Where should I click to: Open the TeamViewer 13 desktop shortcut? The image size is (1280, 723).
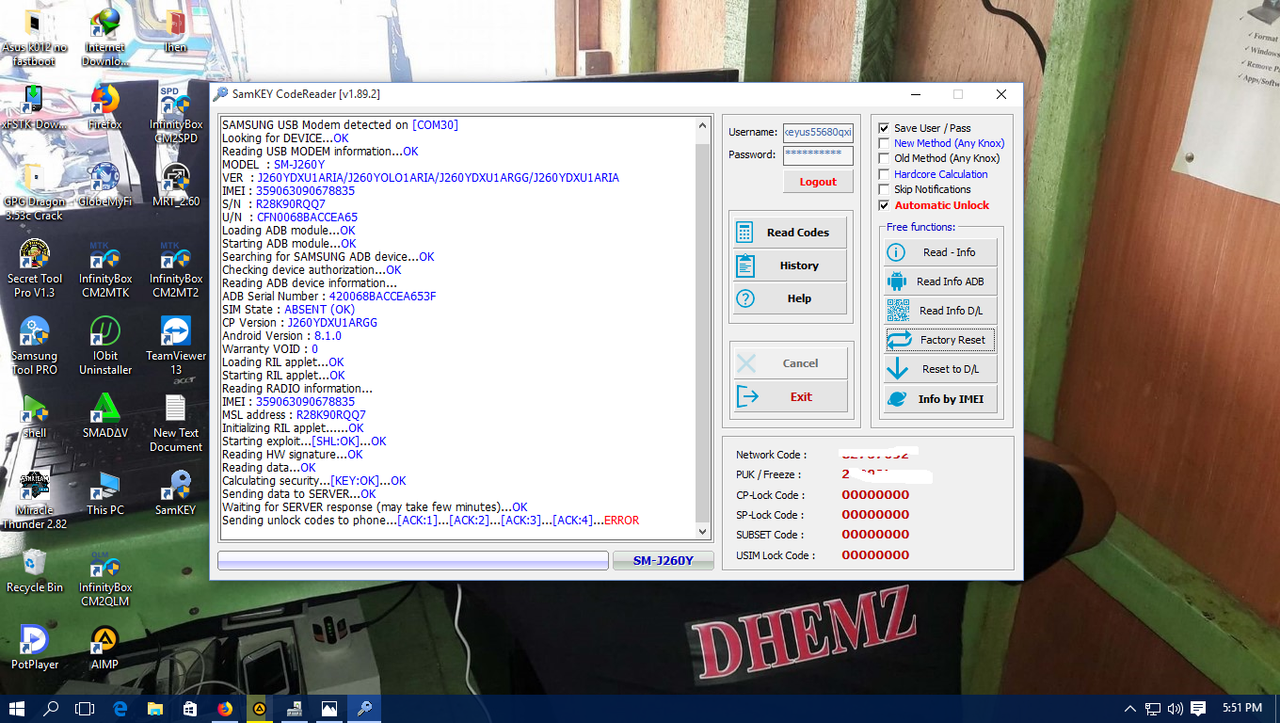click(x=175, y=346)
